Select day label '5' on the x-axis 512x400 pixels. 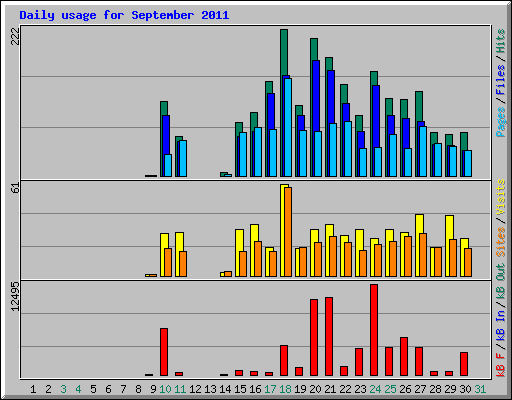(x=93, y=389)
